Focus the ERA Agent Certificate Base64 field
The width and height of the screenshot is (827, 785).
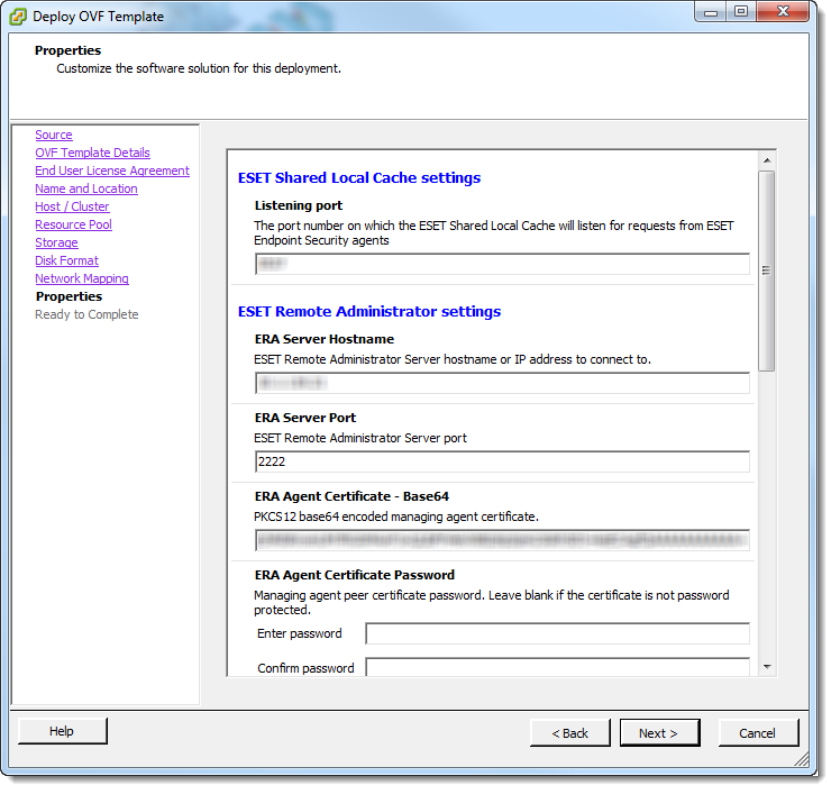pos(502,540)
